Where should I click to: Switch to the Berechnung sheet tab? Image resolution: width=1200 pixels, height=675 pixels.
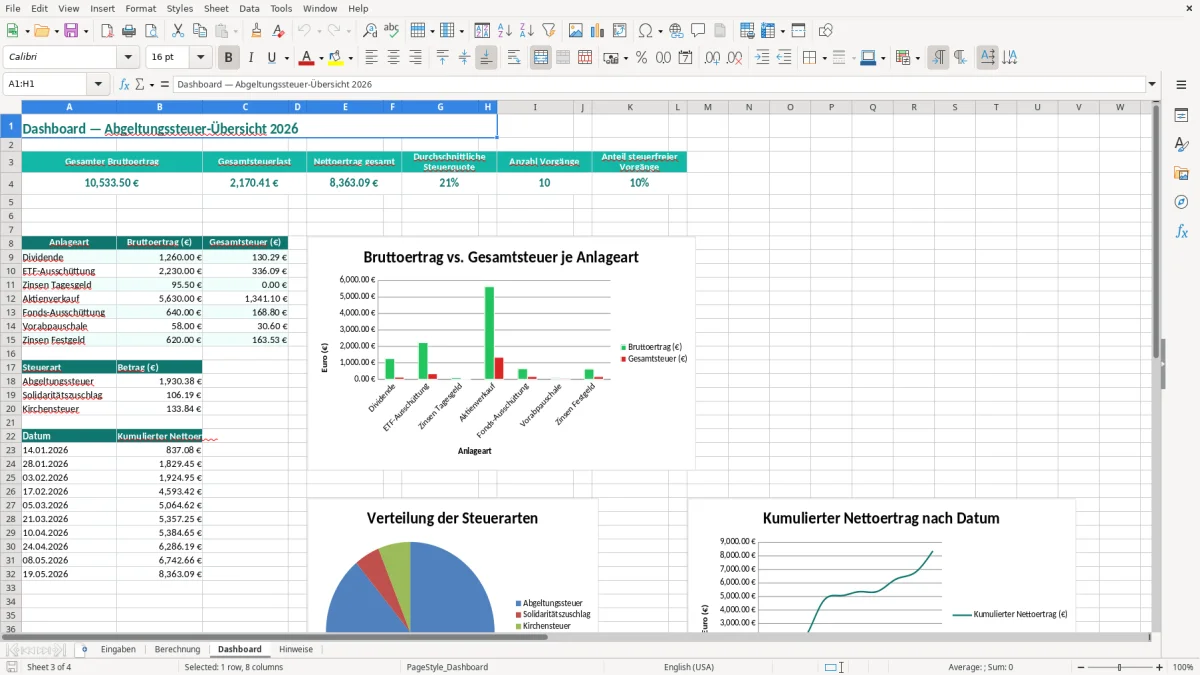click(x=177, y=649)
